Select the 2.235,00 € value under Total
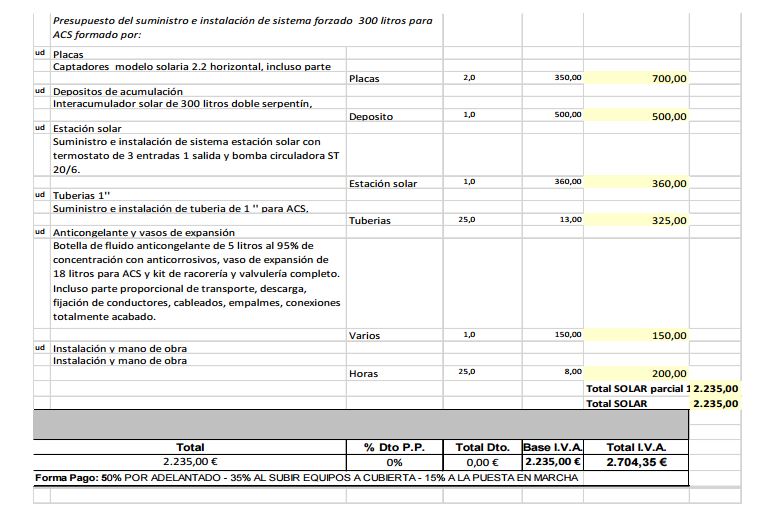The image size is (778, 522). [190, 461]
